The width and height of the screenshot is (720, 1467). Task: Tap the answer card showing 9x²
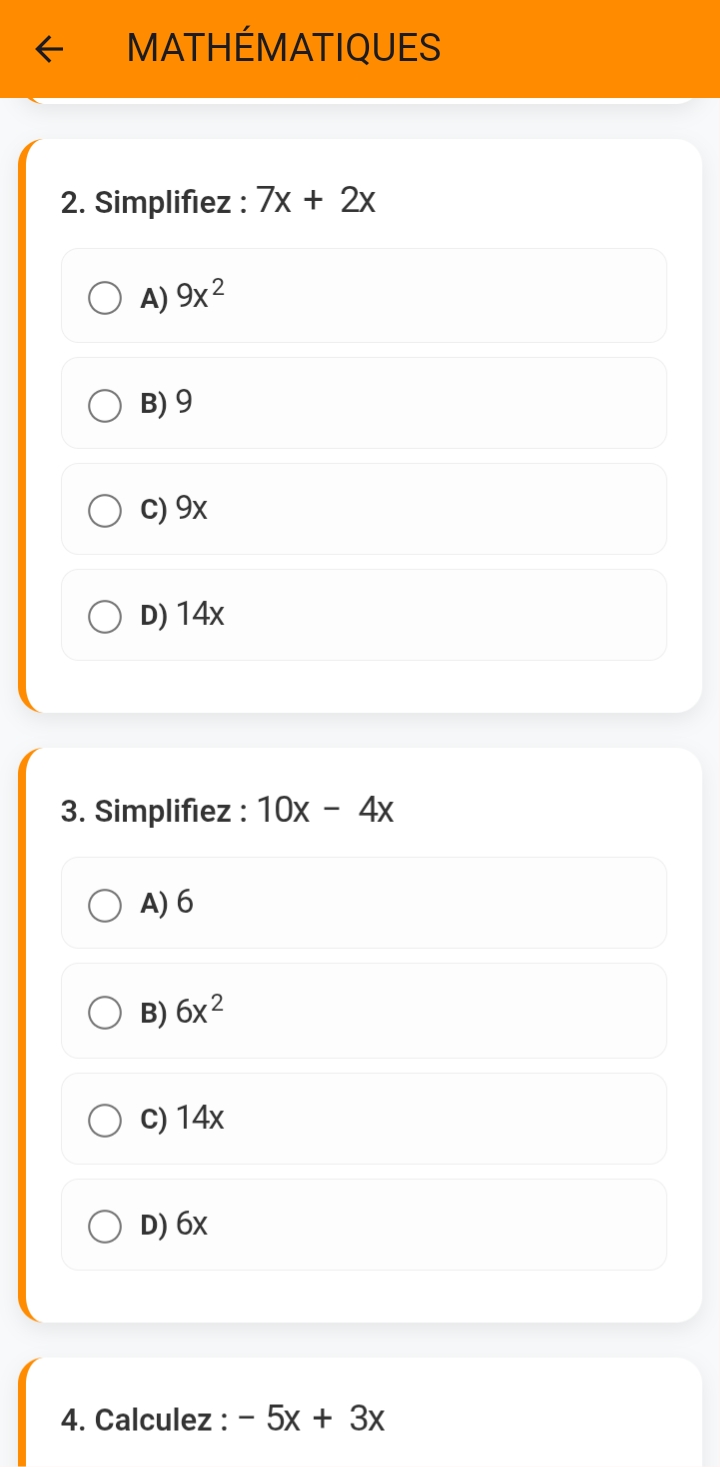(364, 295)
